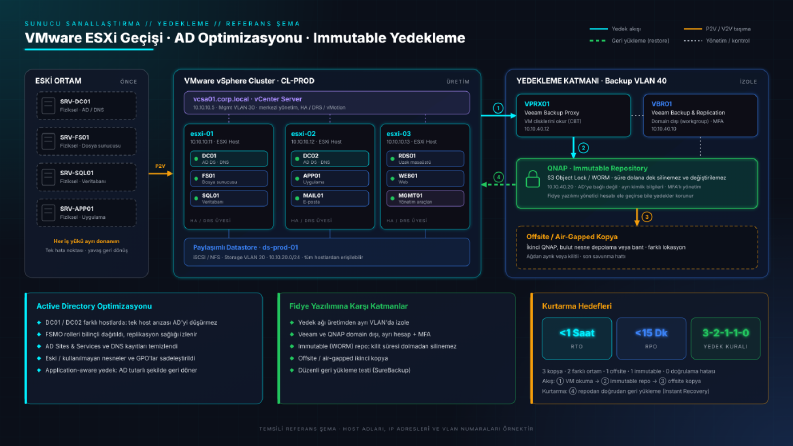Click the padlock icon in QNAP Immutable Repository
Image resolution: width=793 pixels, height=446 pixels.
[533, 179]
